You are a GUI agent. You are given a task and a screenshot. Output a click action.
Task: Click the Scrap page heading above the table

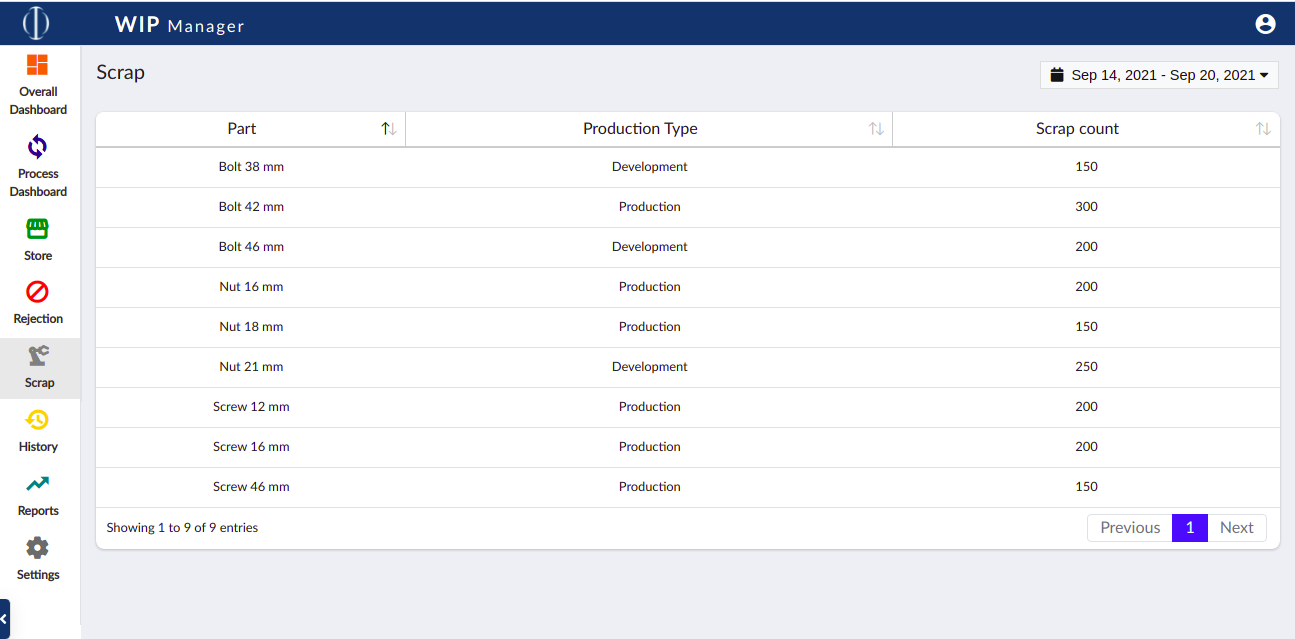click(x=120, y=73)
